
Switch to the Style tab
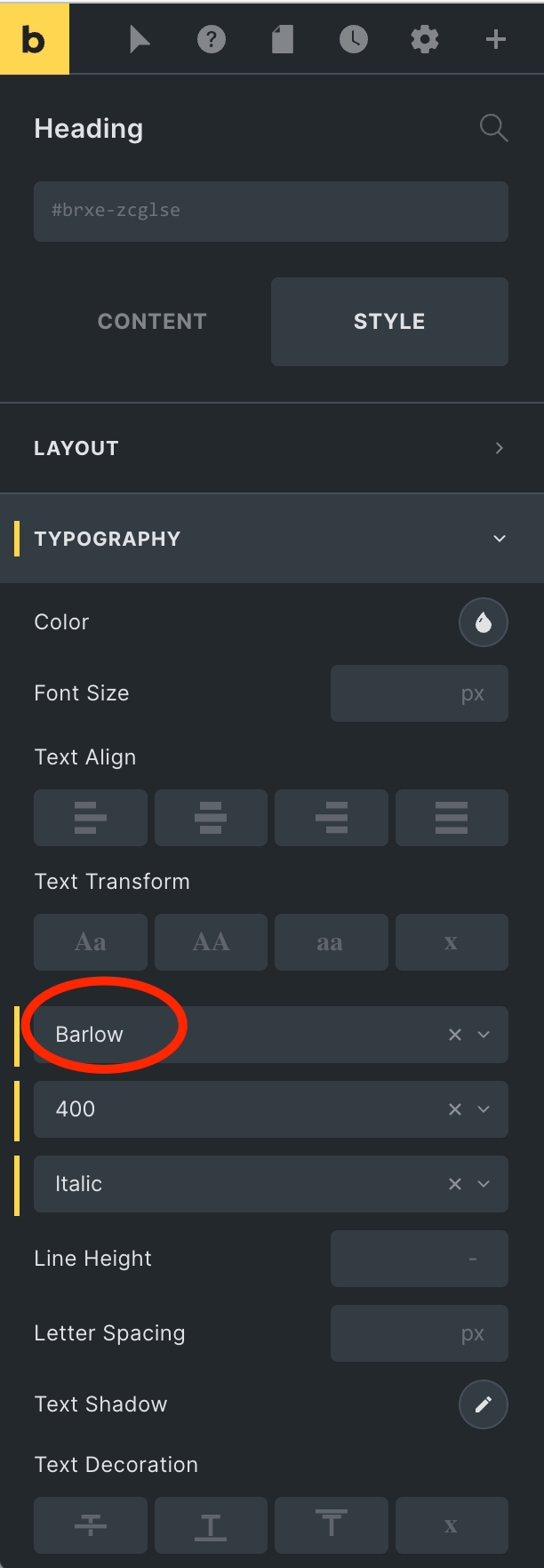click(389, 322)
